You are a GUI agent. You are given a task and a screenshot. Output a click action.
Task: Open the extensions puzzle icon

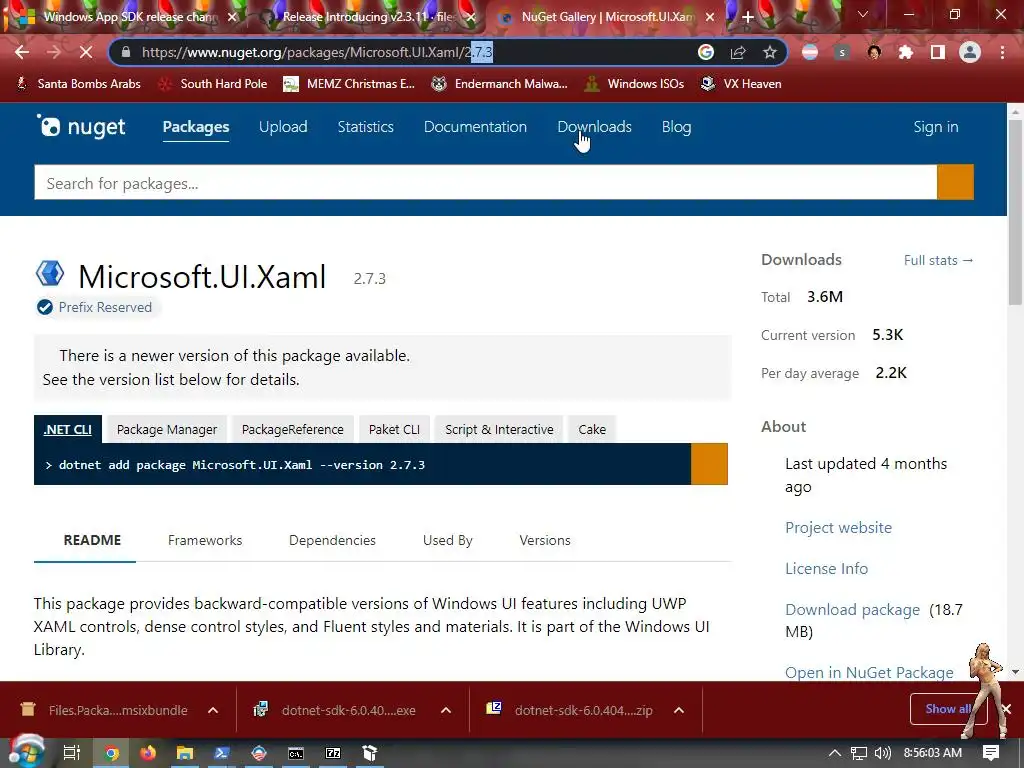[906, 52]
